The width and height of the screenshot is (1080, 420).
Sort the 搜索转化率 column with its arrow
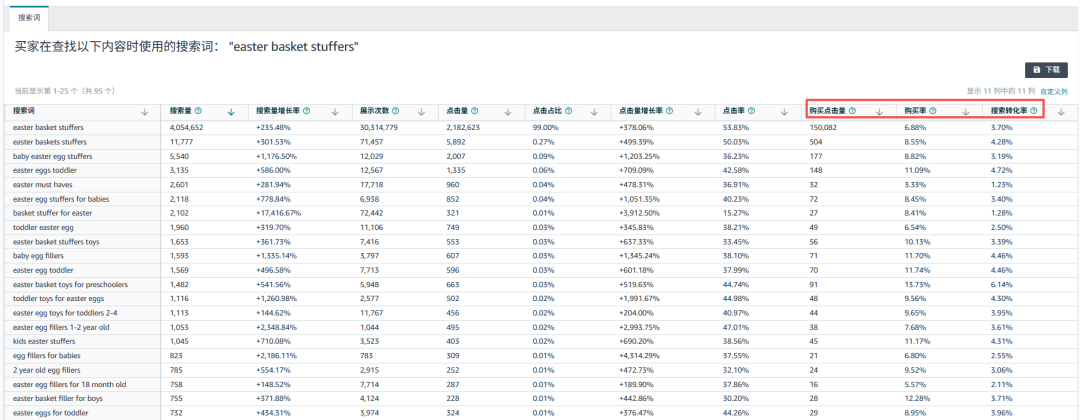click(1060, 112)
